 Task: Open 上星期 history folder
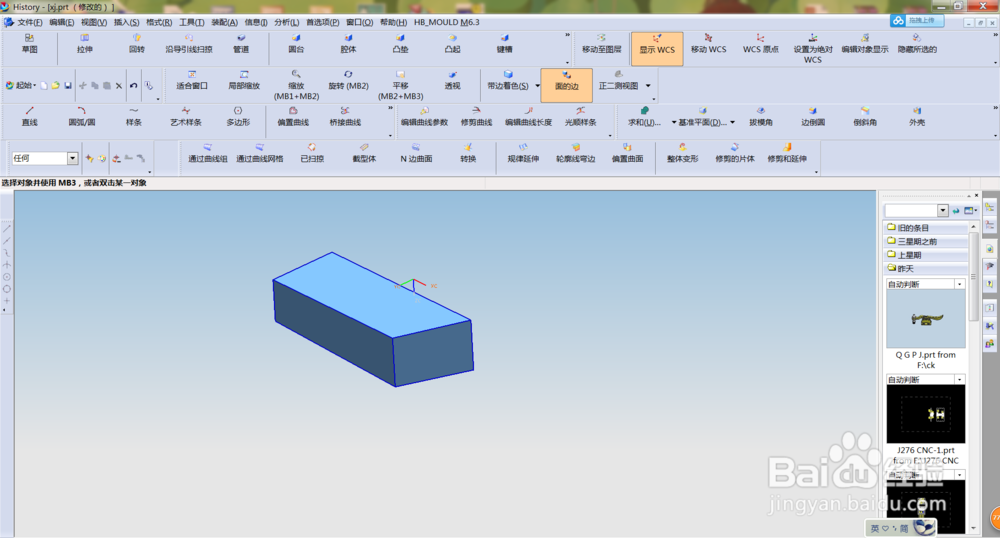tap(927, 254)
